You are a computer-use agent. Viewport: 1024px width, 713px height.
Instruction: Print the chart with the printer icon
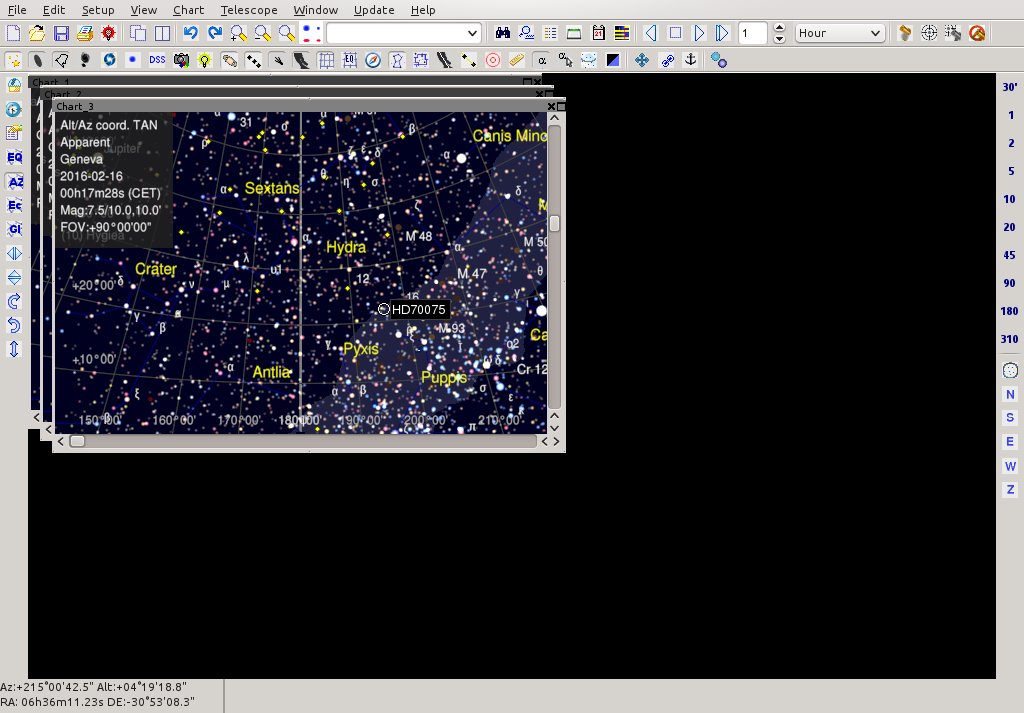click(x=84, y=33)
